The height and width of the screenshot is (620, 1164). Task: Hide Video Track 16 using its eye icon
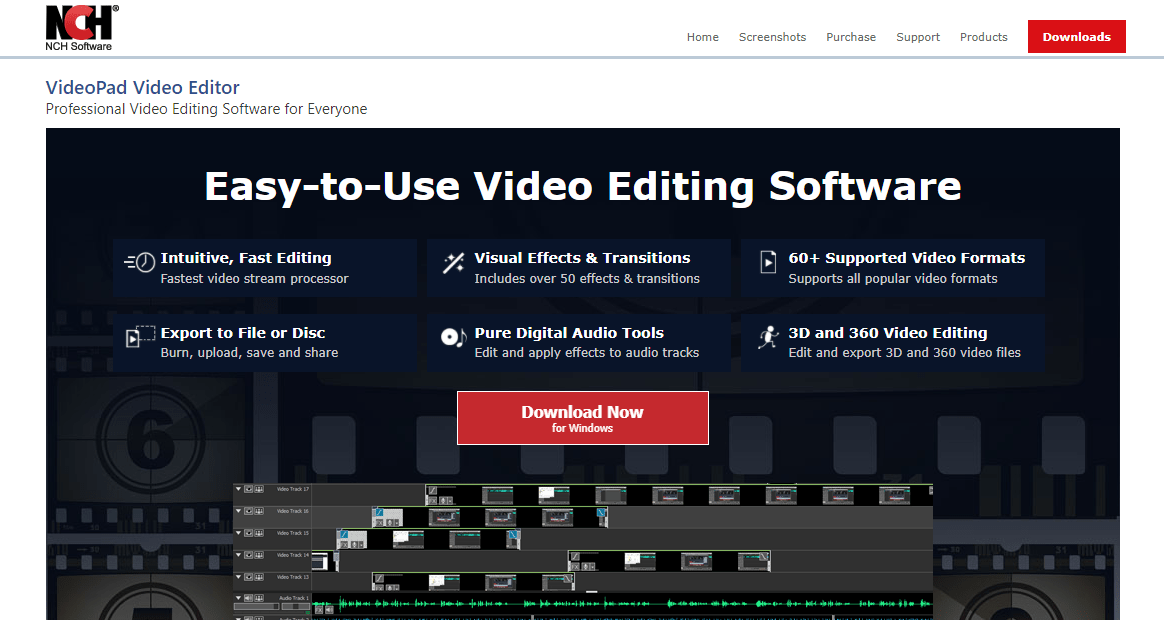click(249, 511)
